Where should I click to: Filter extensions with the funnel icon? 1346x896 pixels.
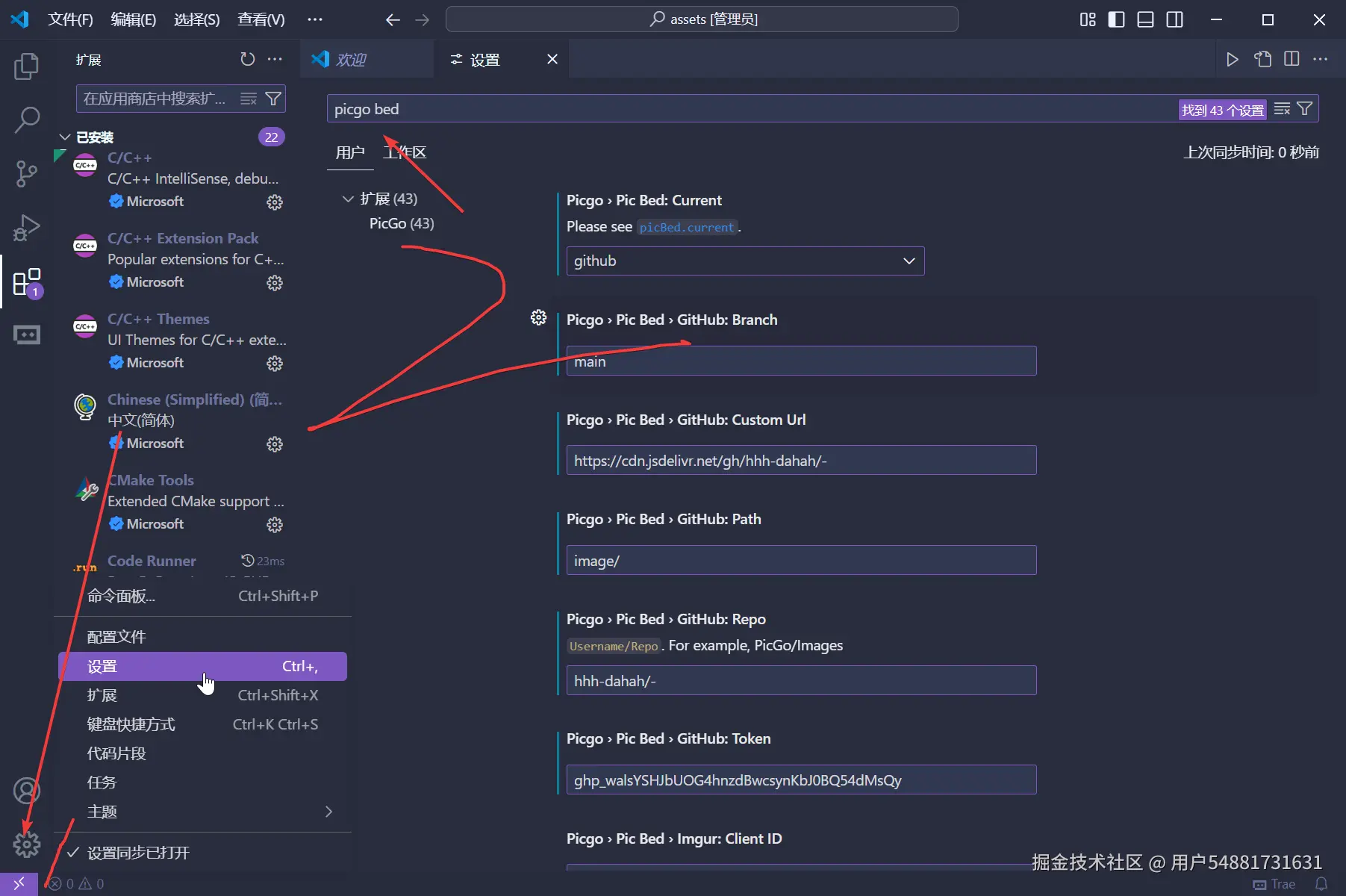[273, 99]
